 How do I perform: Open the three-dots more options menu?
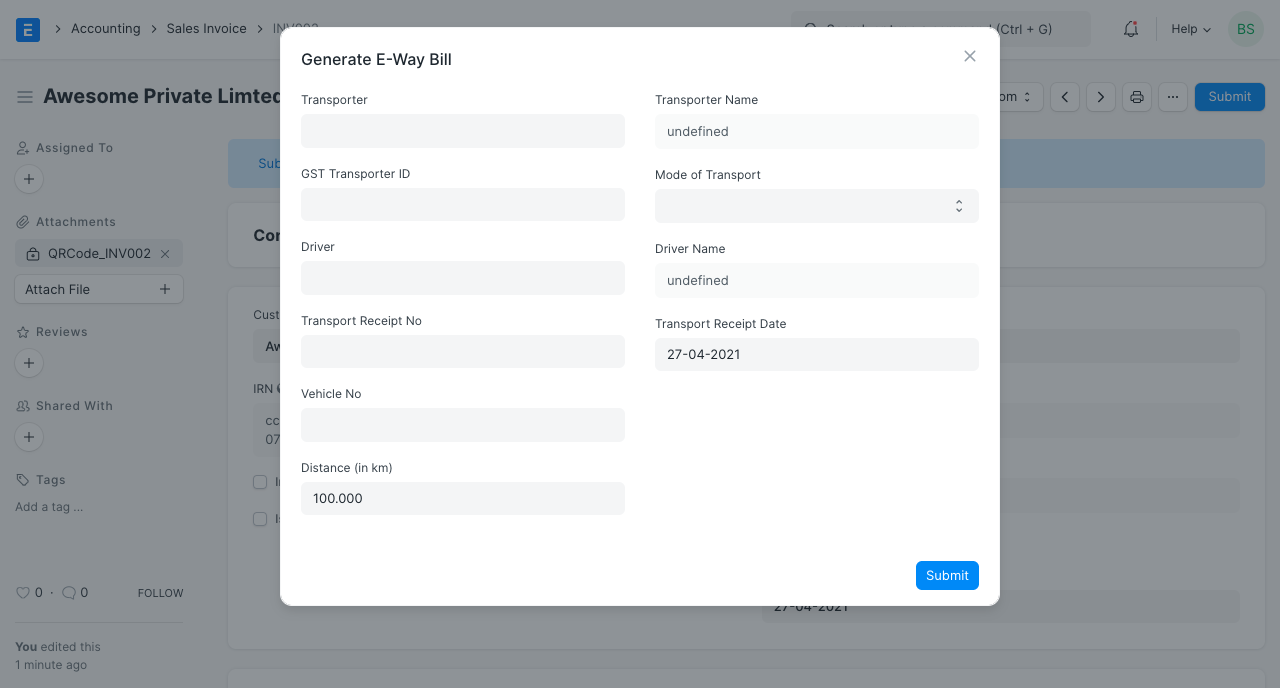(1173, 97)
